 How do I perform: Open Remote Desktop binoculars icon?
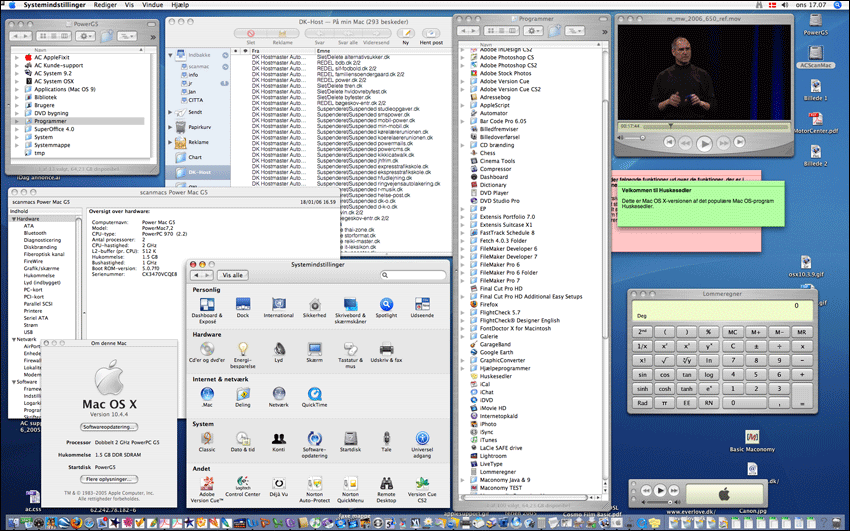click(x=386, y=482)
